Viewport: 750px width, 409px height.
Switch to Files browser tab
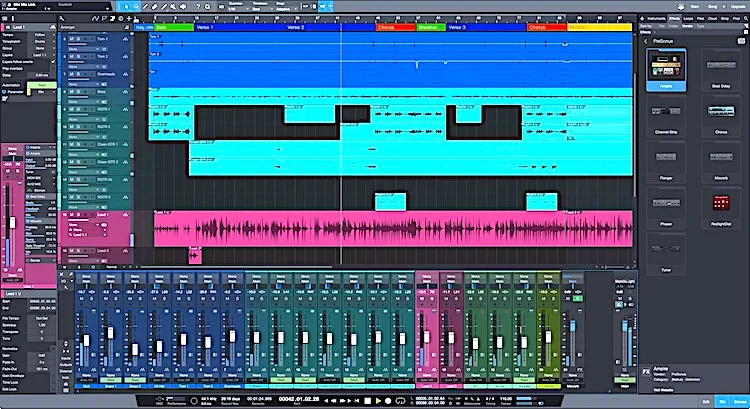(x=700, y=18)
